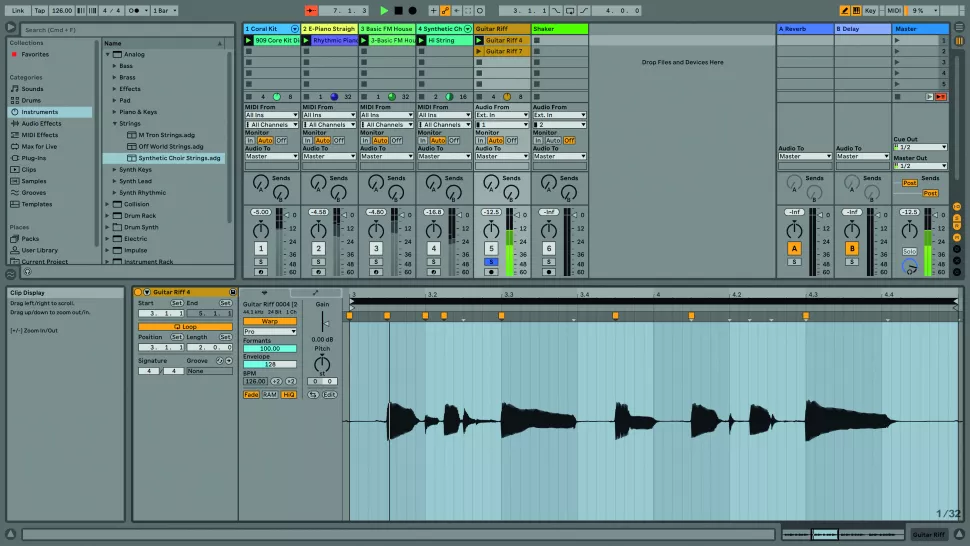
Task: Disable the clip Loop toggle
Action: [x=185, y=326]
